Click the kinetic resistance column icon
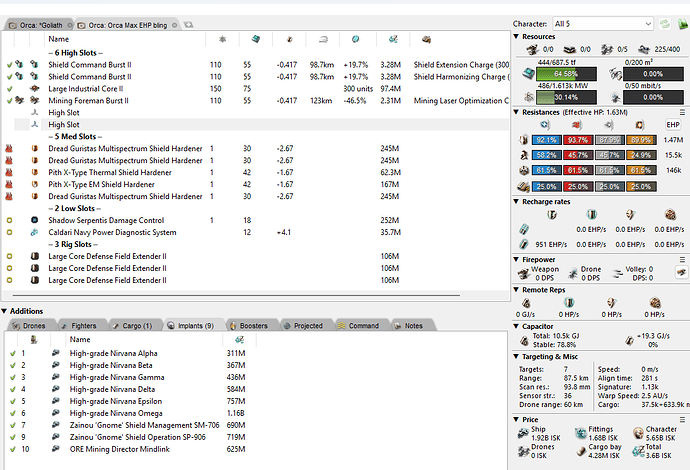Screen dimensions: 690x470 (x=609, y=125)
